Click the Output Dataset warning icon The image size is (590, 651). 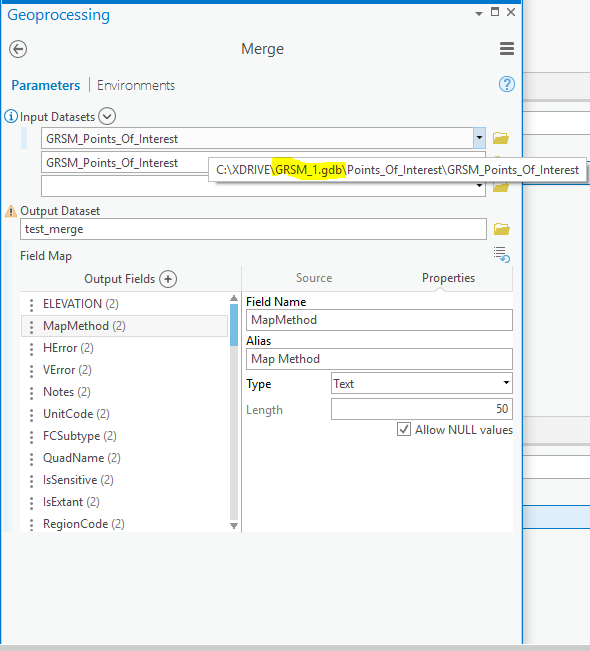[x=11, y=211]
